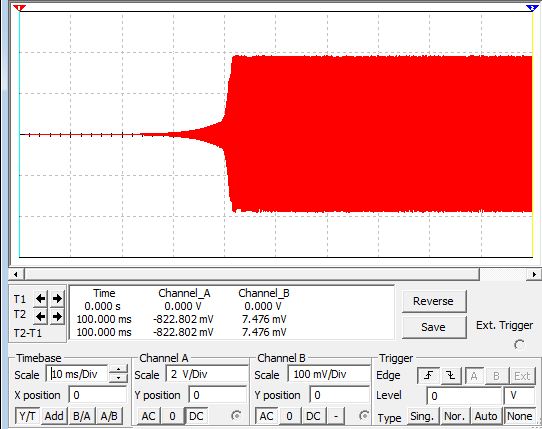This screenshot has height=429, width=542.
Task: Decrease timebase scale with down spinner
Action: (118, 378)
